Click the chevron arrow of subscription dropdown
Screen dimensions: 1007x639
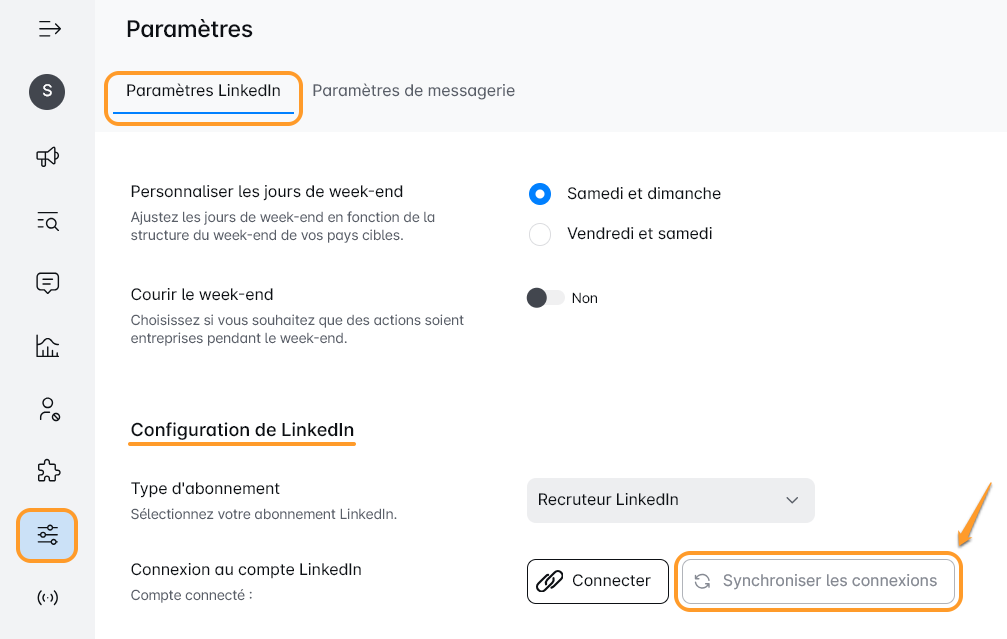(792, 500)
